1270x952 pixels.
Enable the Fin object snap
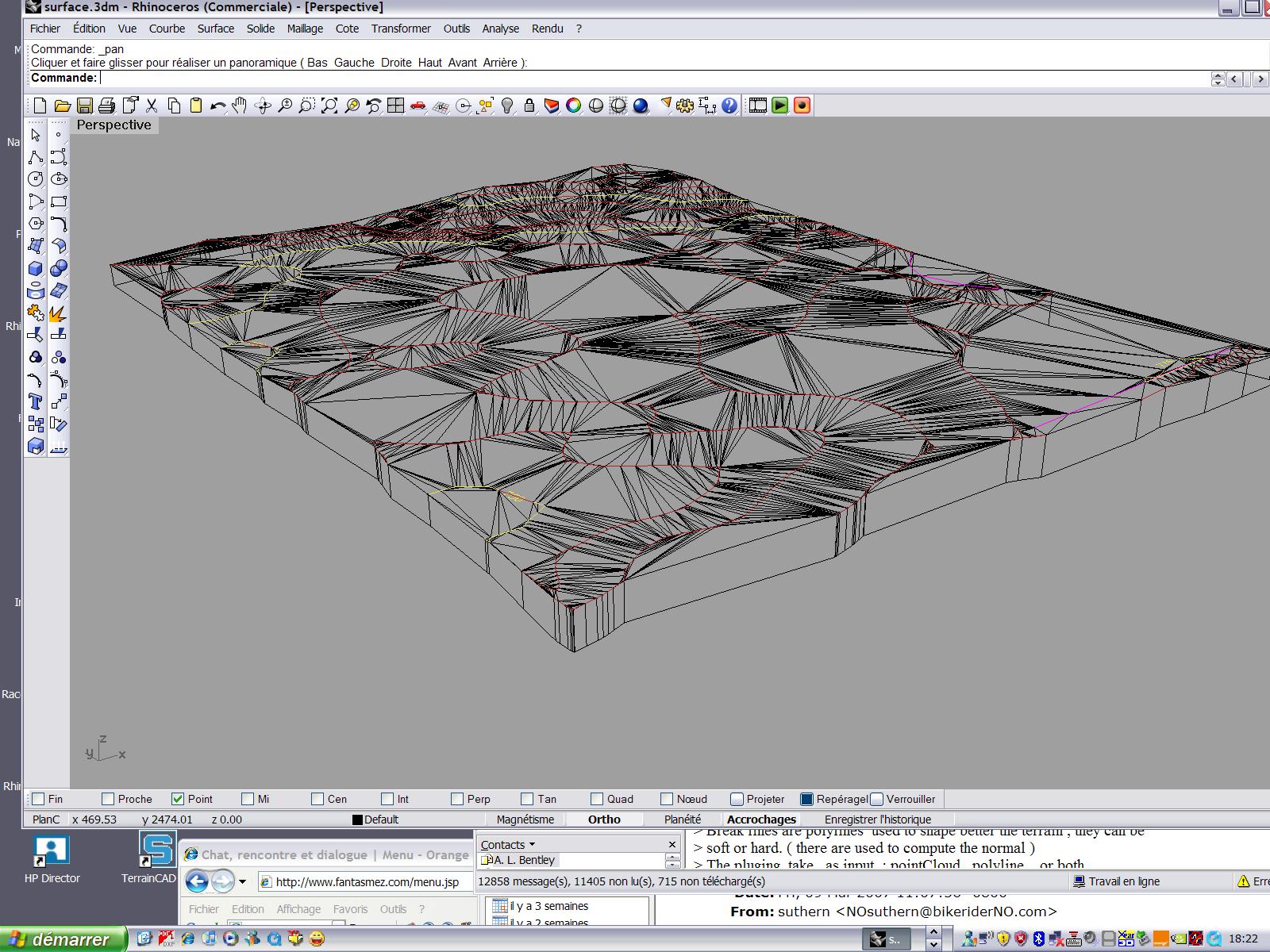38,799
